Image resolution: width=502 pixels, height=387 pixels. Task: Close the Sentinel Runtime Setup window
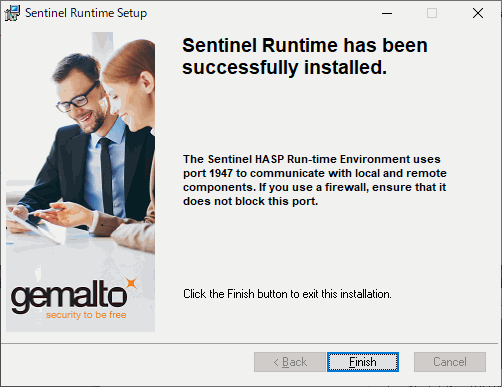coord(478,13)
